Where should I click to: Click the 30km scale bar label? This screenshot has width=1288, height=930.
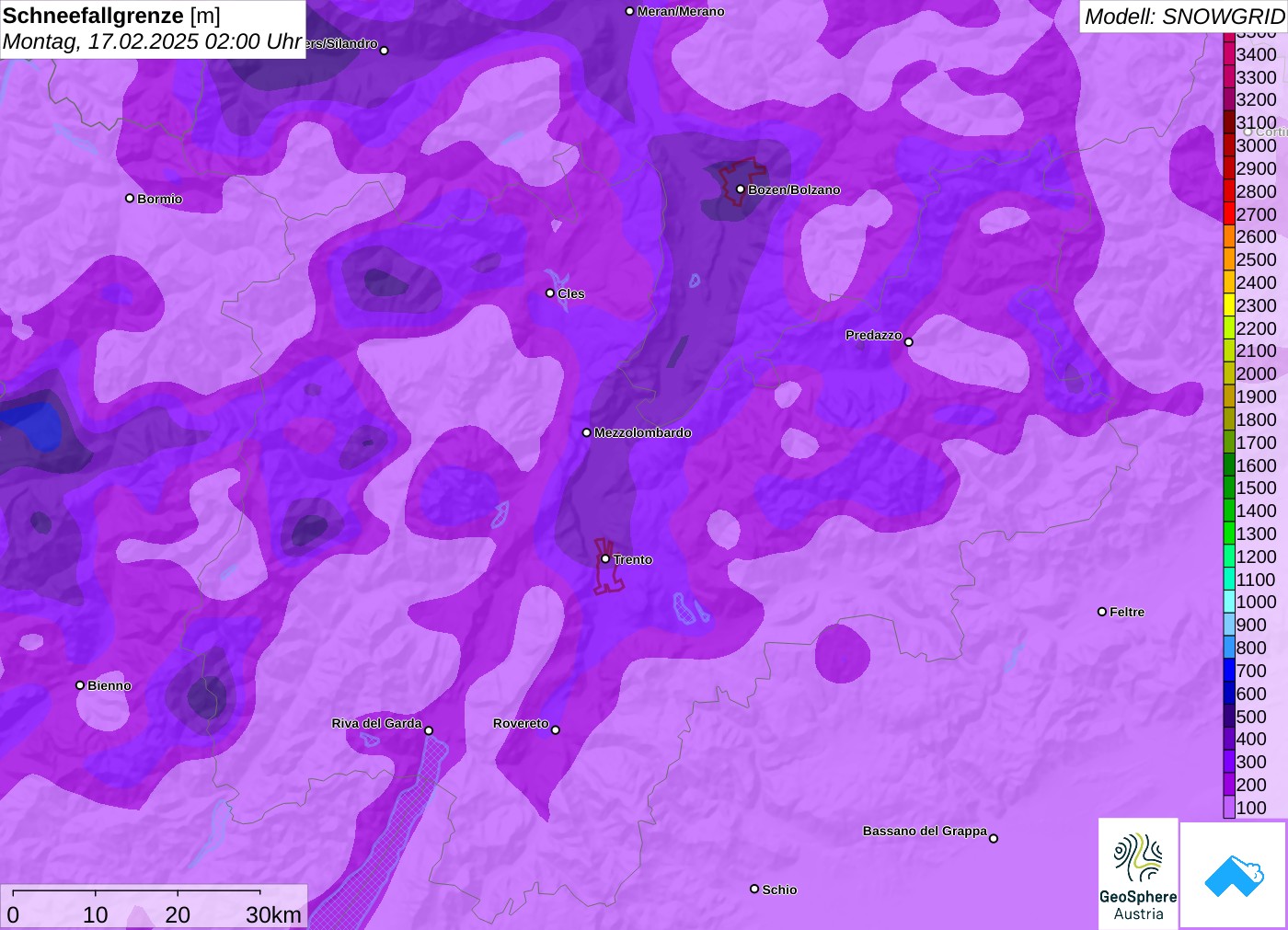[273, 914]
